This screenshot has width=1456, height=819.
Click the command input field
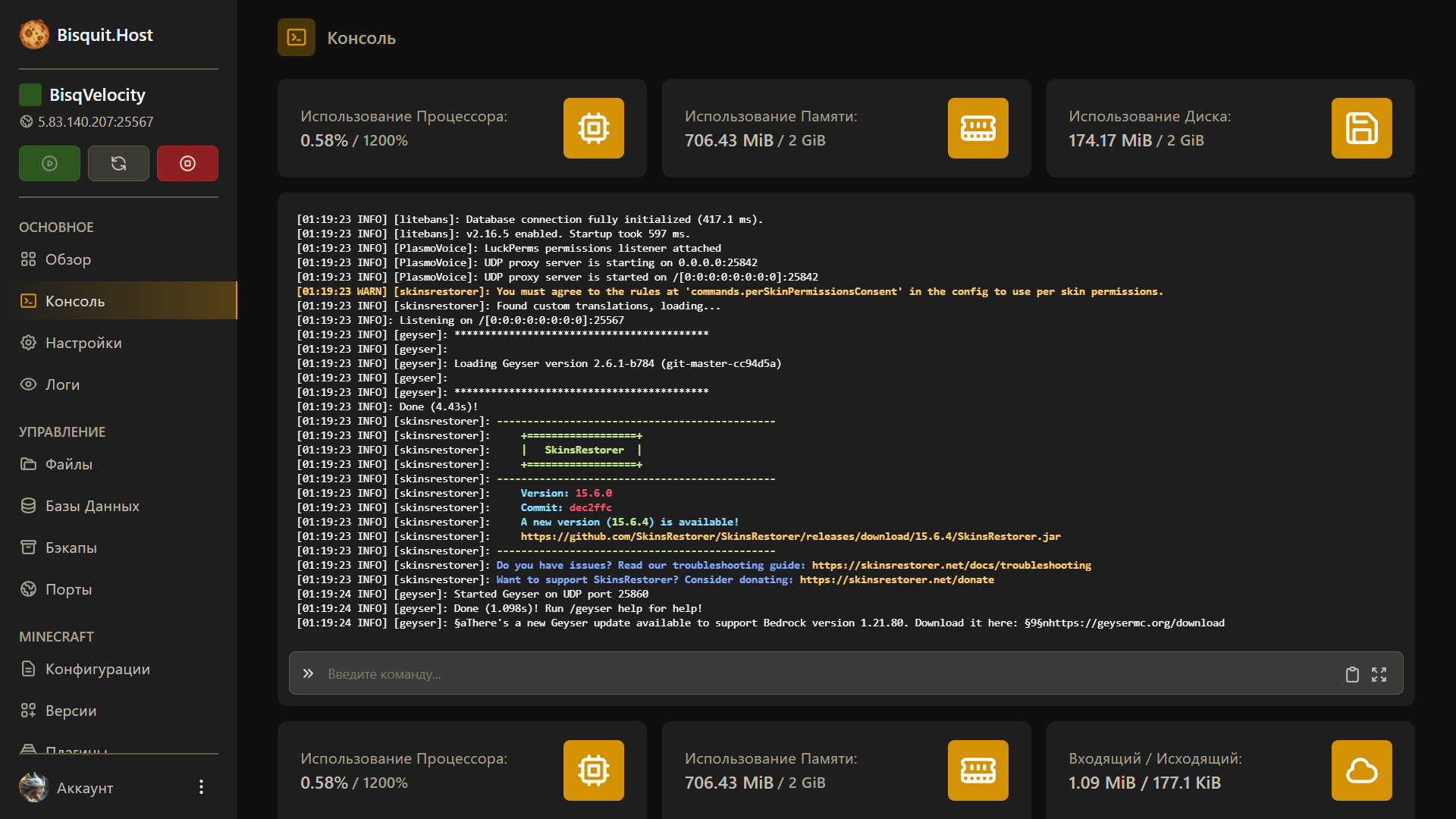[x=682, y=673]
